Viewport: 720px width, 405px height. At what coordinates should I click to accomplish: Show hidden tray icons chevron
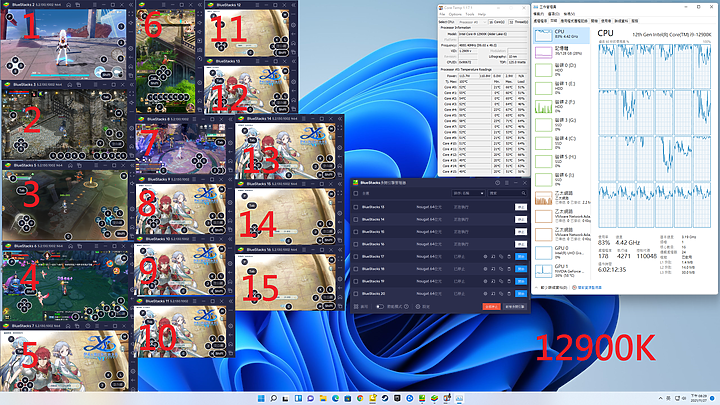(660, 398)
